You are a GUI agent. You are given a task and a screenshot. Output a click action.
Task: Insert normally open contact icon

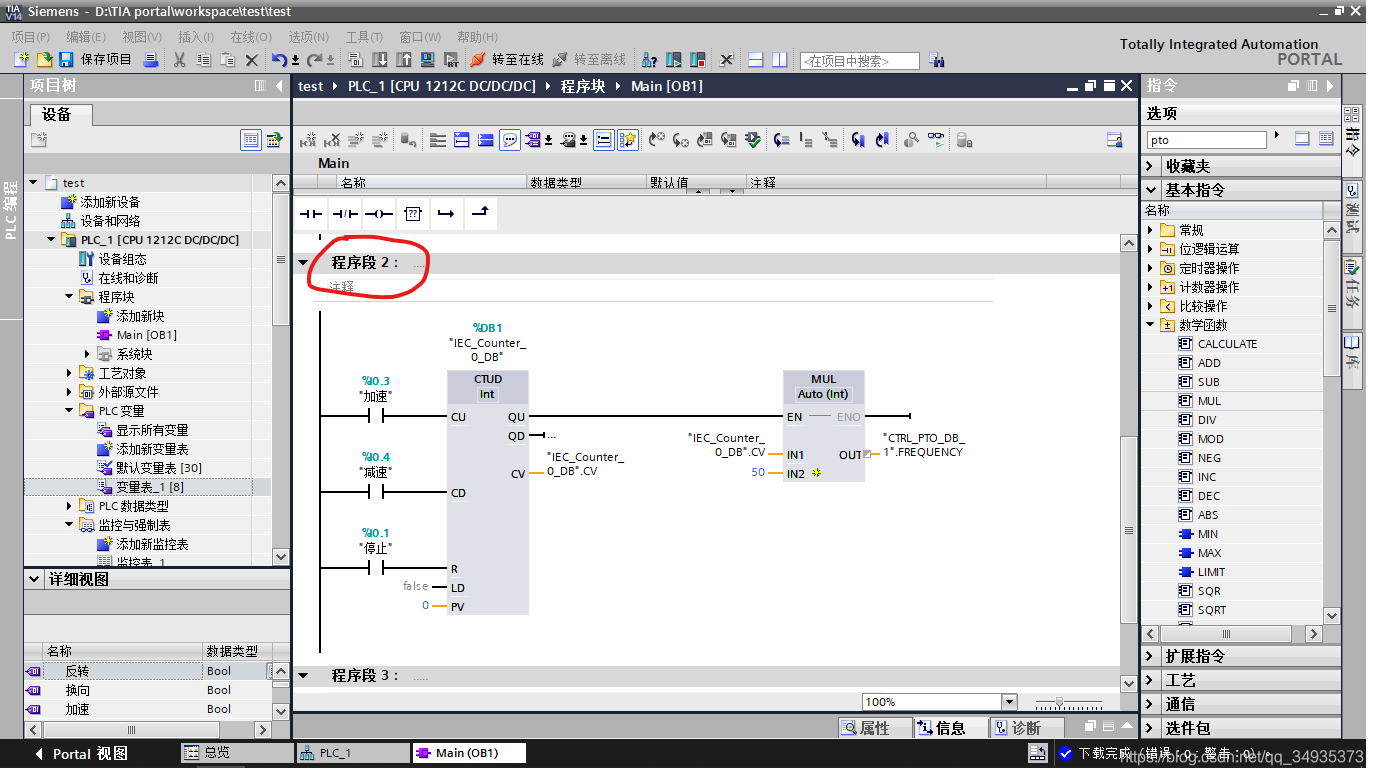click(x=311, y=214)
